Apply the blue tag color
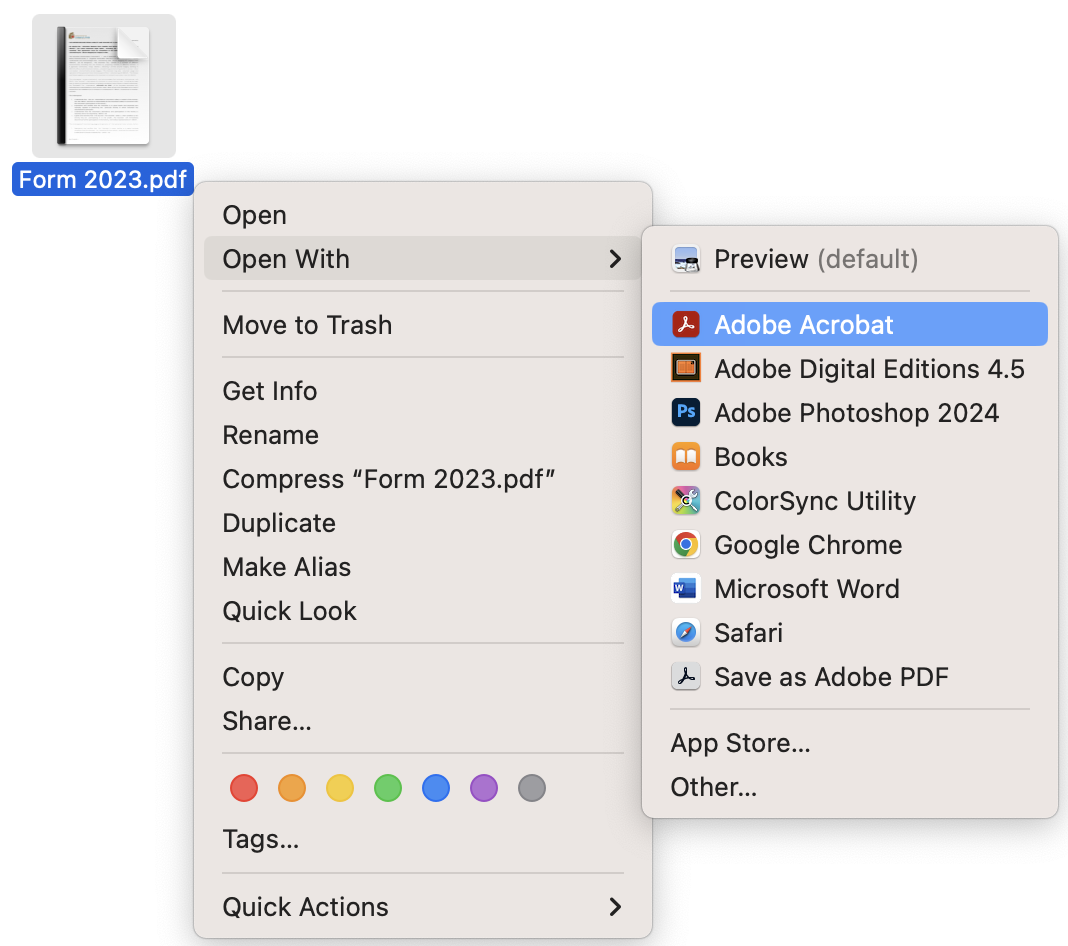Viewport: 1068px width, 946px height. point(436,788)
